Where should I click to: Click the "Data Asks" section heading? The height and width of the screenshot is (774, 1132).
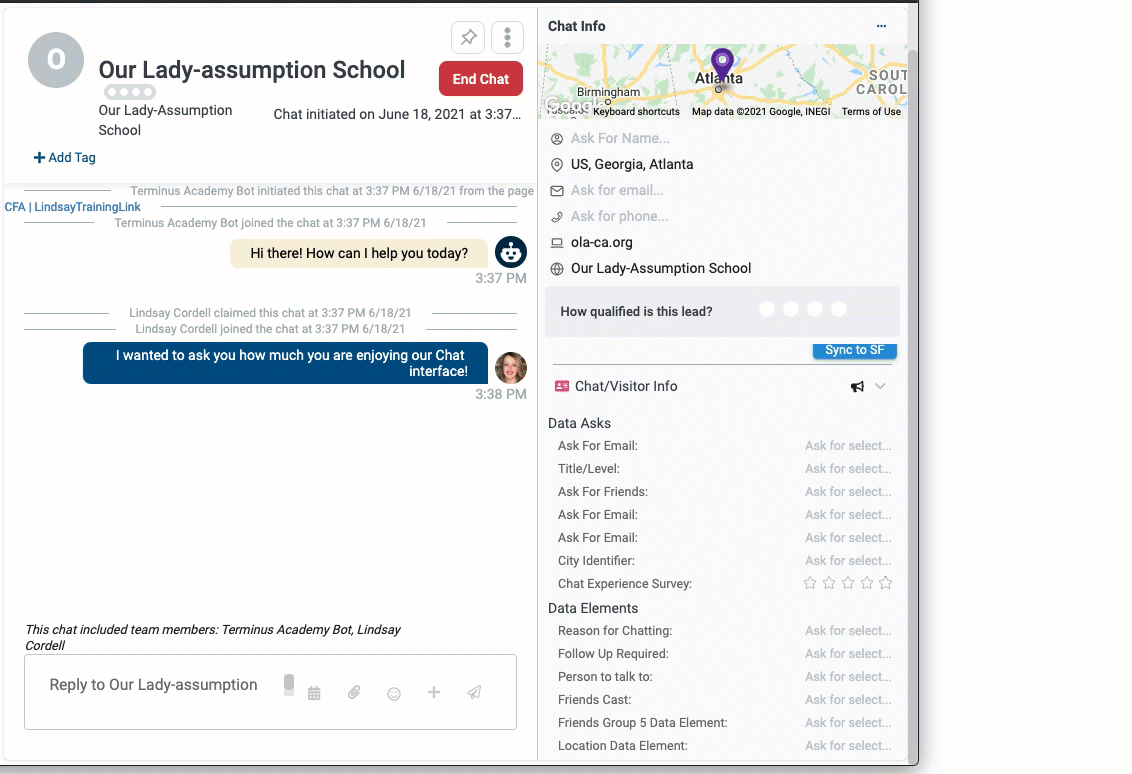click(579, 424)
